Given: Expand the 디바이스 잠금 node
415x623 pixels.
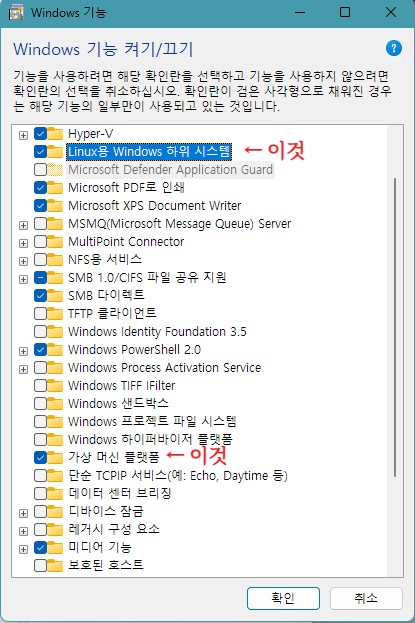Looking at the screenshot, I should [x=23, y=513].
